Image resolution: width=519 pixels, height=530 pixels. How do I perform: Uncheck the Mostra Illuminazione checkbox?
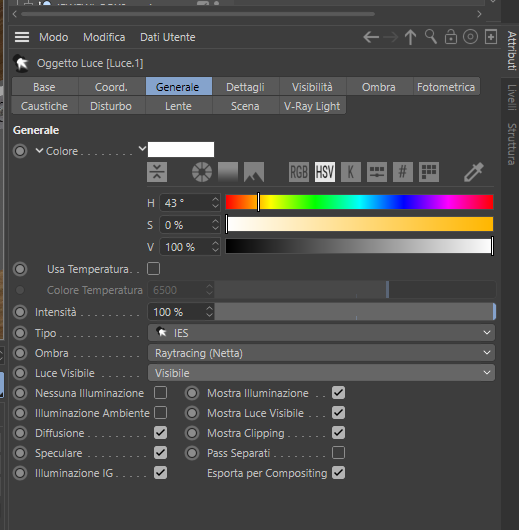(338, 393)
